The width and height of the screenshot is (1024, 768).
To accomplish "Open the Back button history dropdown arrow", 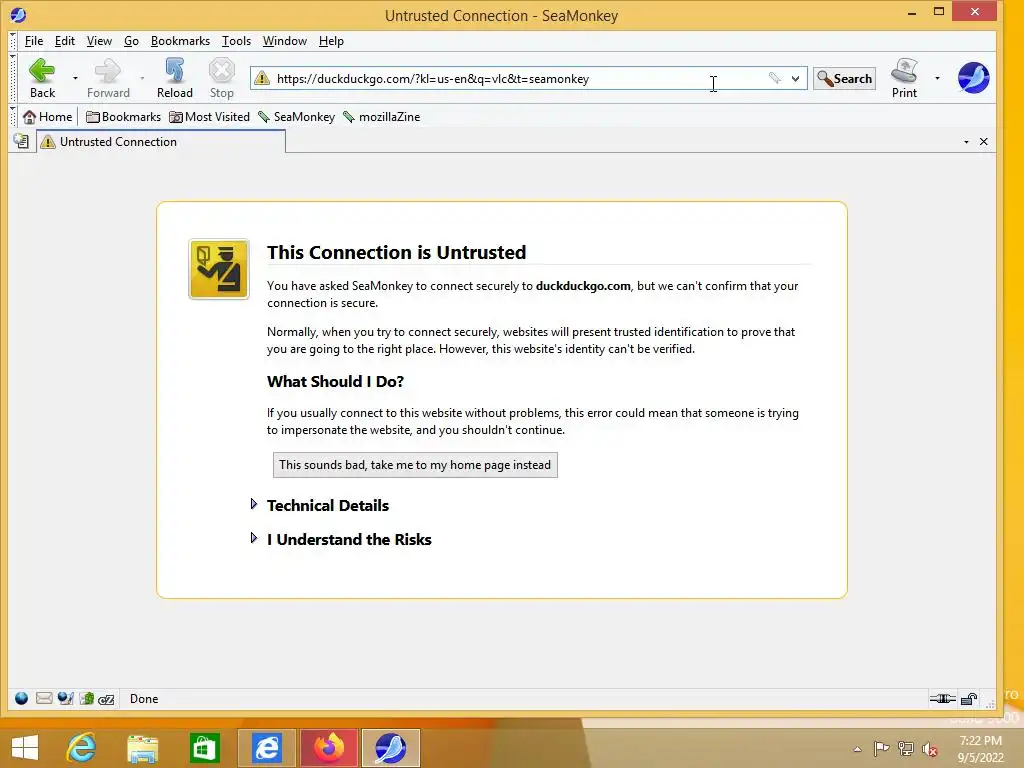I will tap(75, 78).
